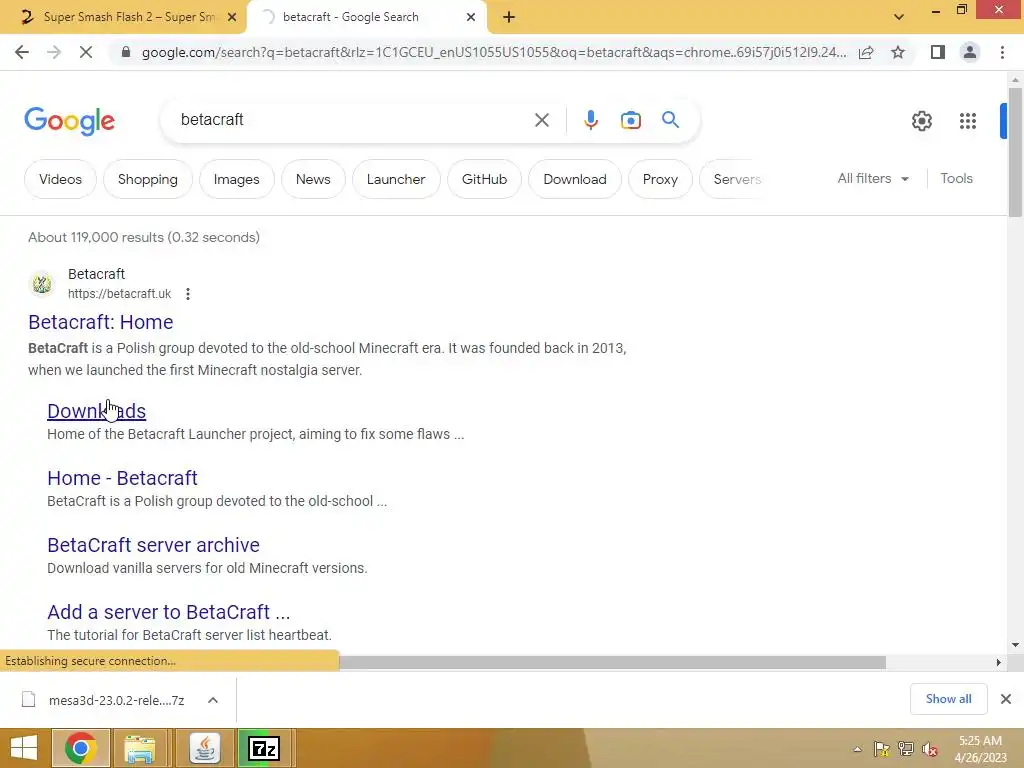Open the Google apps grid
Screen dimensions: 1024x768
[967, 121]
